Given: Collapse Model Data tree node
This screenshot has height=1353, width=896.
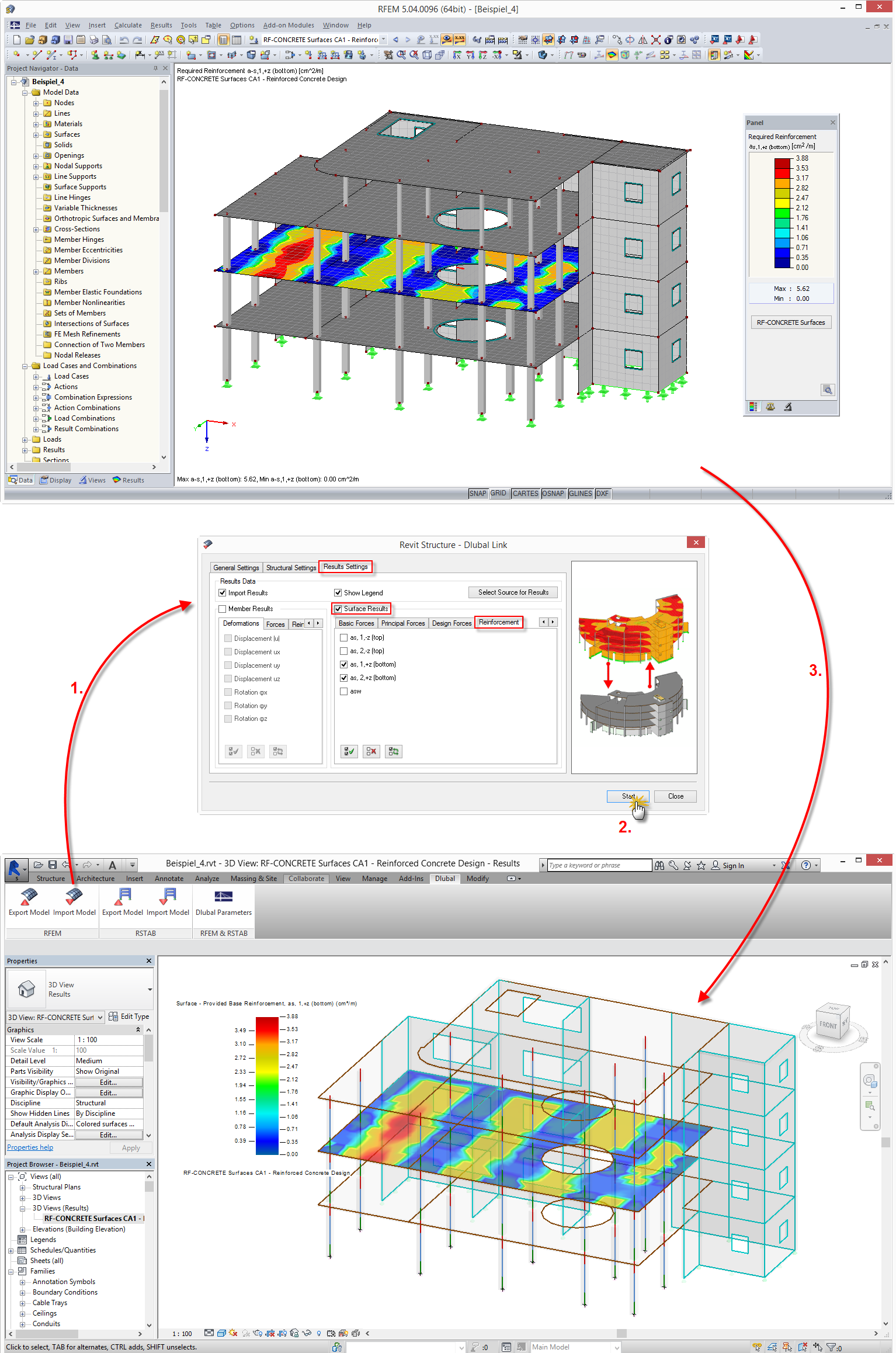Looking at the screenshot, I should (25, 92).
